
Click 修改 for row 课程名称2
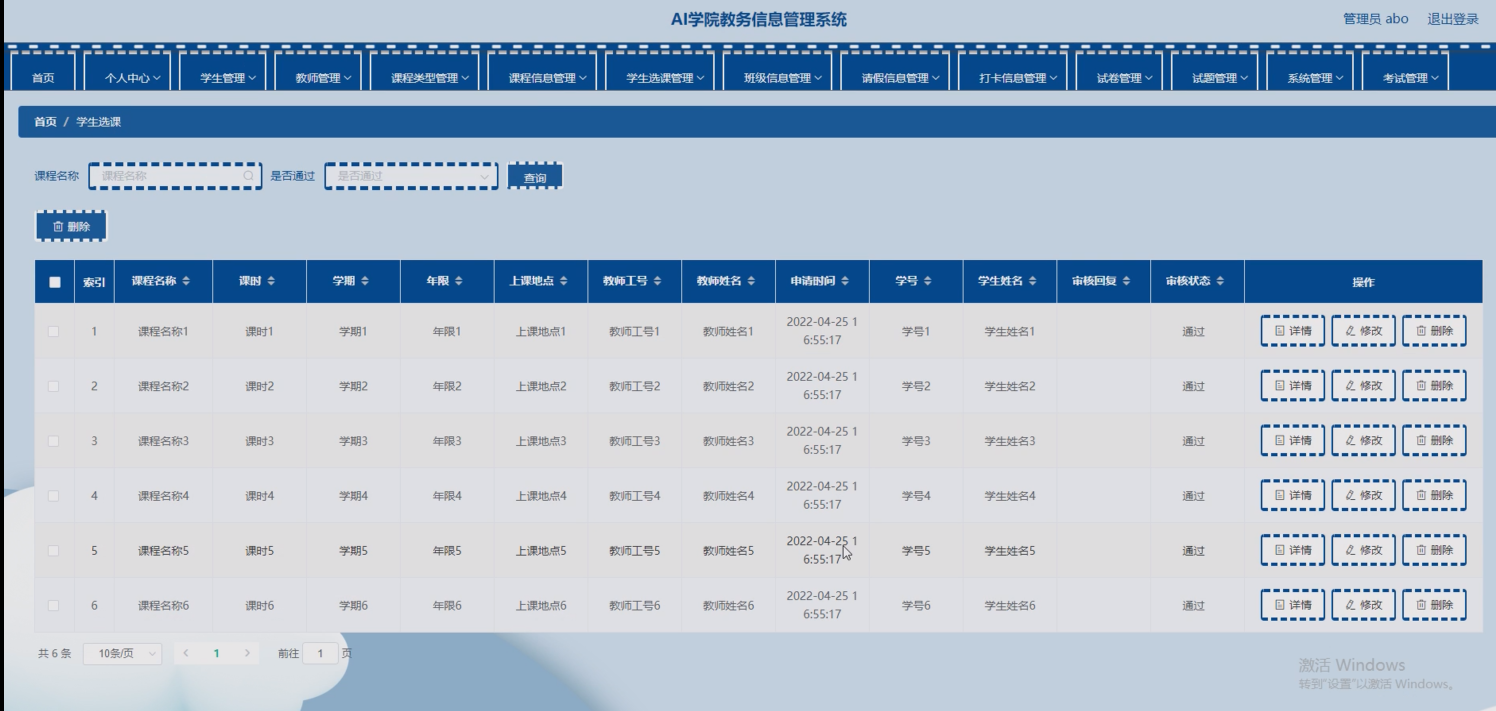tap(1363, 386)
